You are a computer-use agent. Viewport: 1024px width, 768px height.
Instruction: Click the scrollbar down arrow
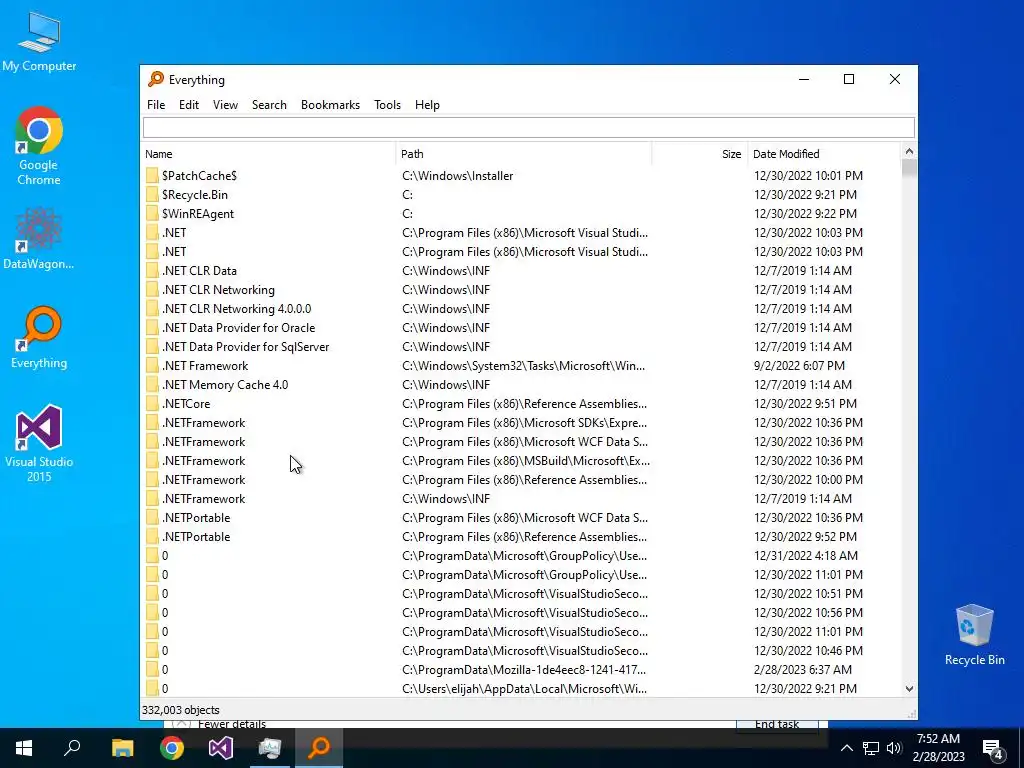[909, 689]
